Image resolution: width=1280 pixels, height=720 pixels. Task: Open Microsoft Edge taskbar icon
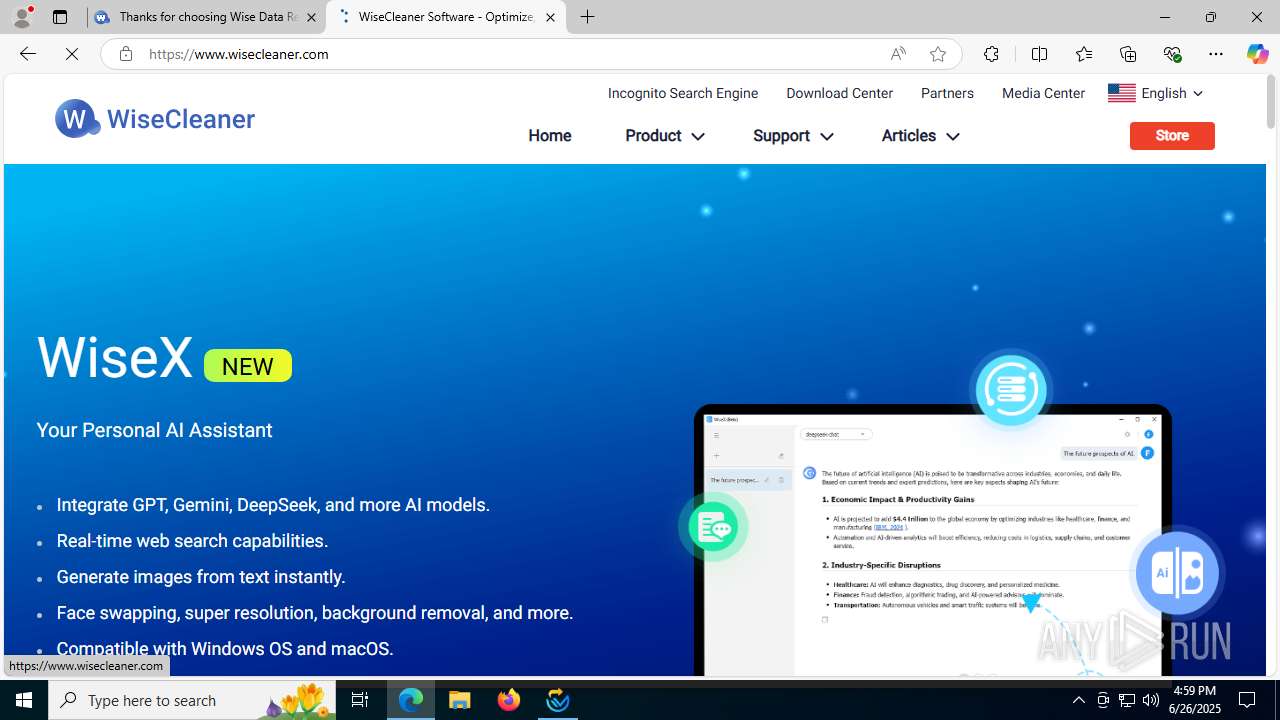(411, 700)
